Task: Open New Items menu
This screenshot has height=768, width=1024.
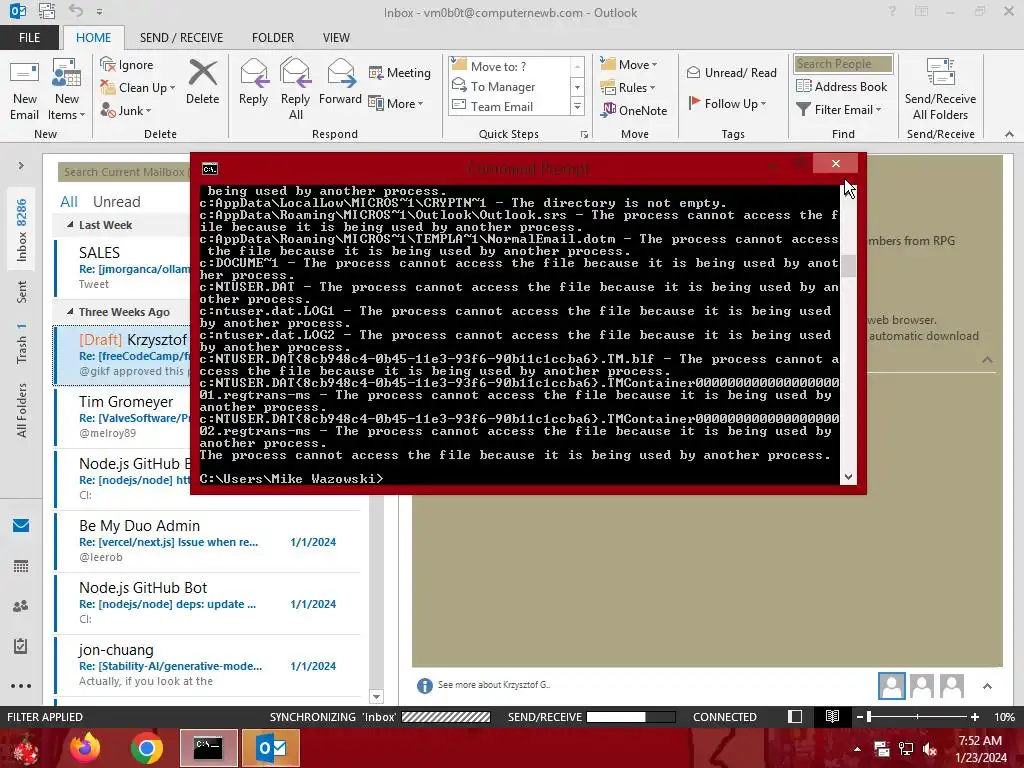Action: [67, 90]
